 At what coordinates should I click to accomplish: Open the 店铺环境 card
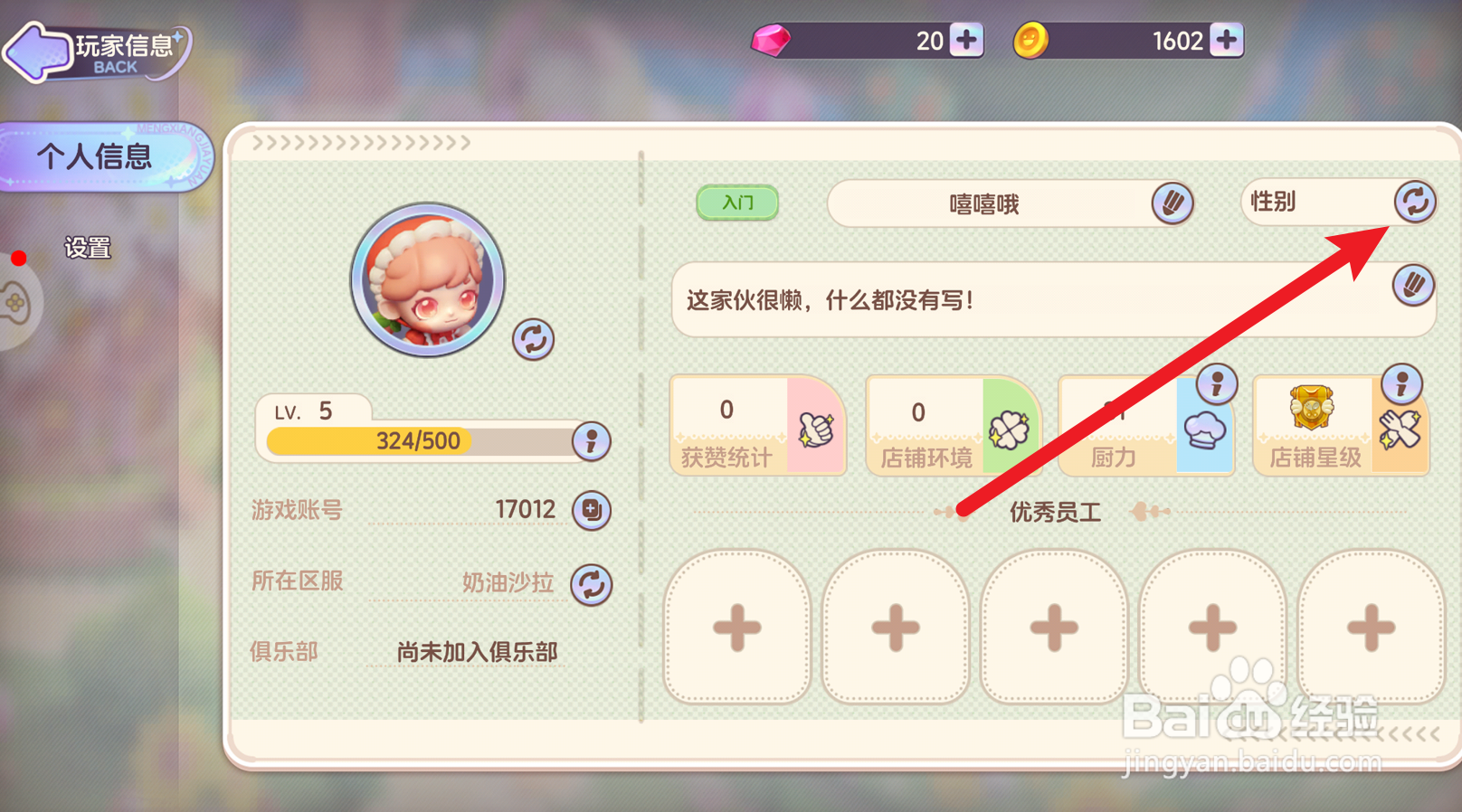coord(954,425)
